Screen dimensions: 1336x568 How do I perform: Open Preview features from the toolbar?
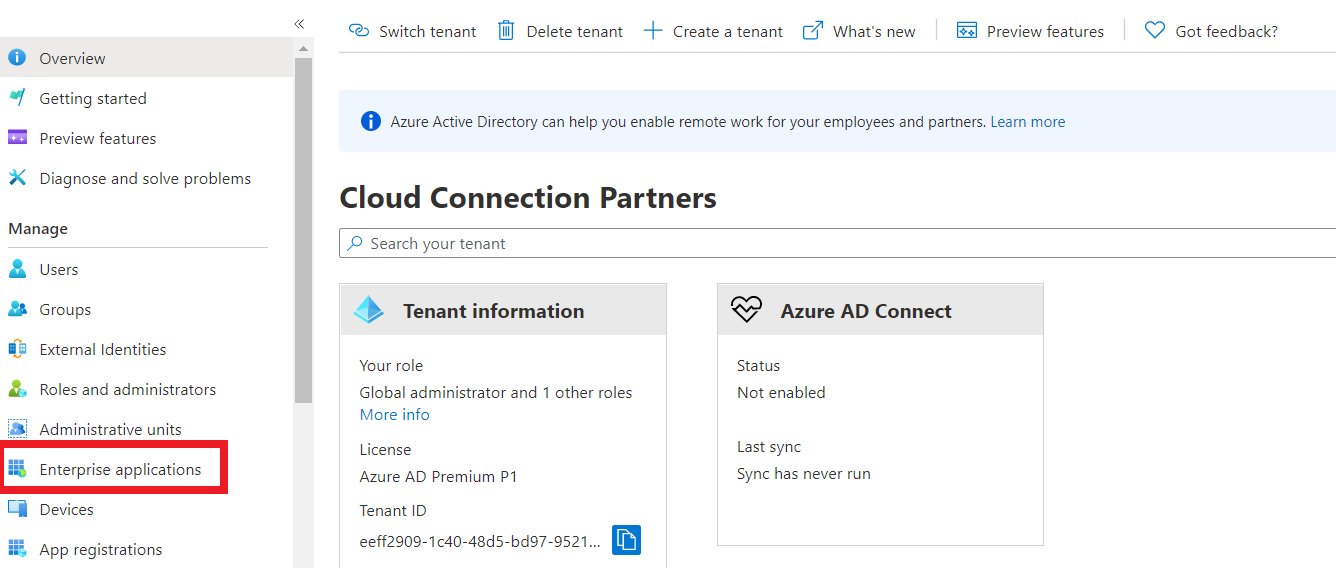point(1031,31)
